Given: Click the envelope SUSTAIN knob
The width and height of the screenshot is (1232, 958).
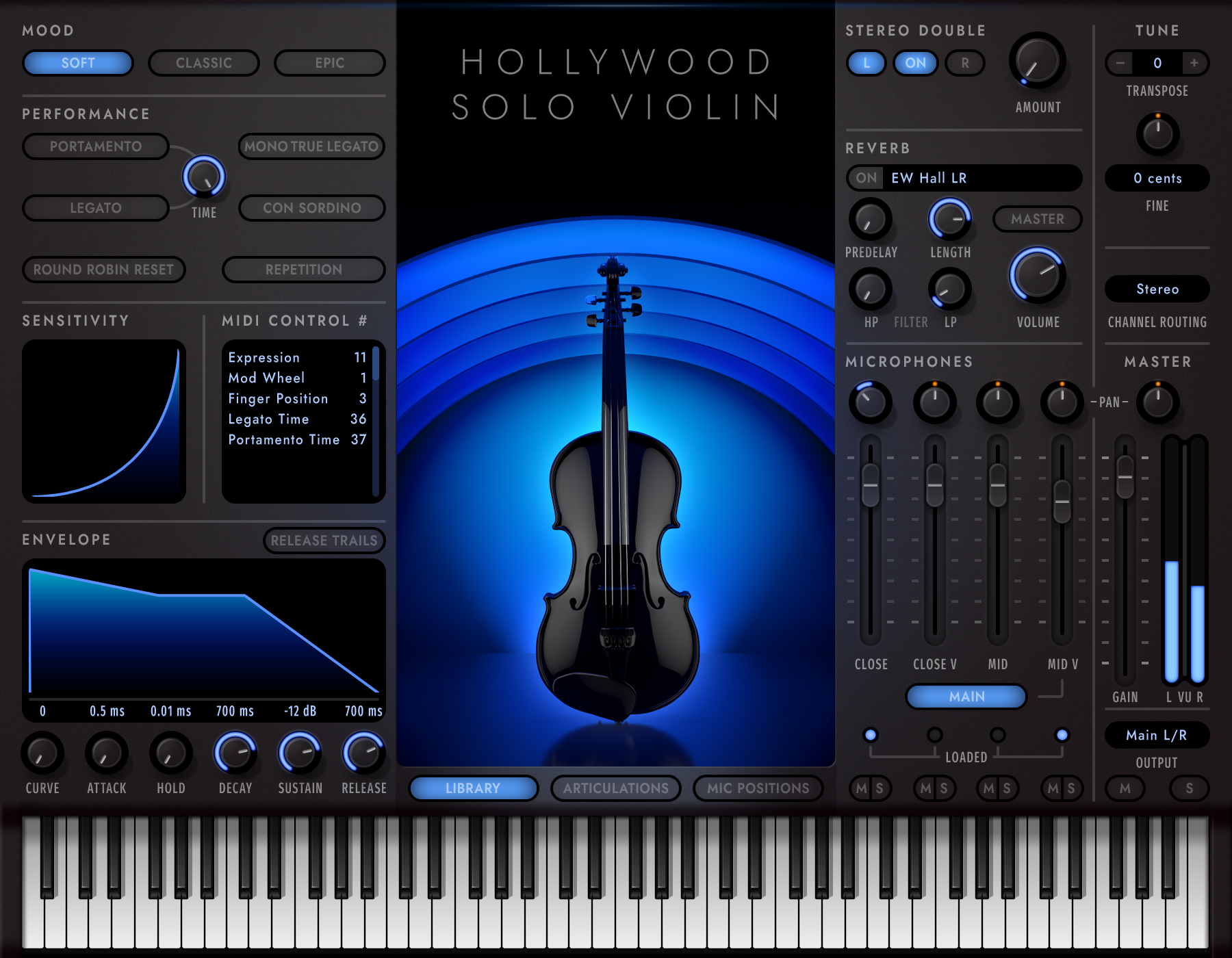Looking at the screenshot, I should pos(300,753).
